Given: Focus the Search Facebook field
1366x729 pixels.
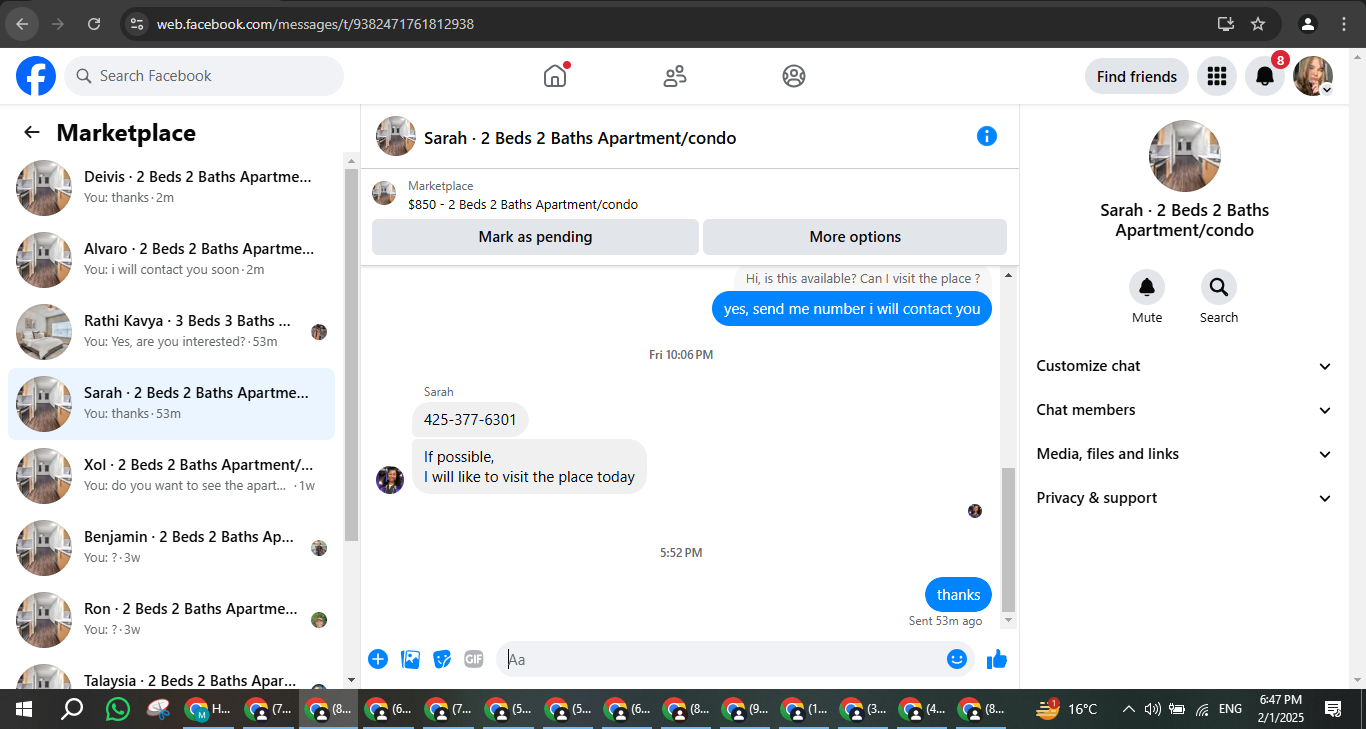Looking at the screenshot, I should coord(204,76).
